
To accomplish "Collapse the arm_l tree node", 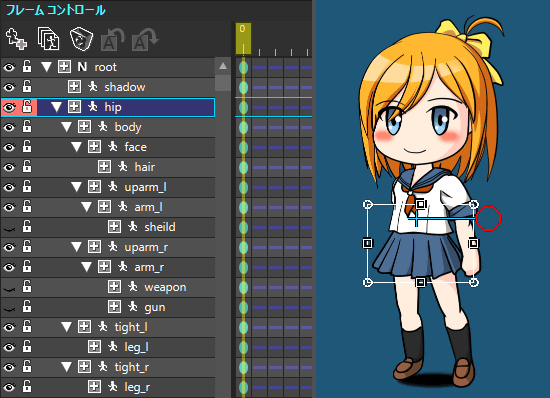I will (86, 207).
